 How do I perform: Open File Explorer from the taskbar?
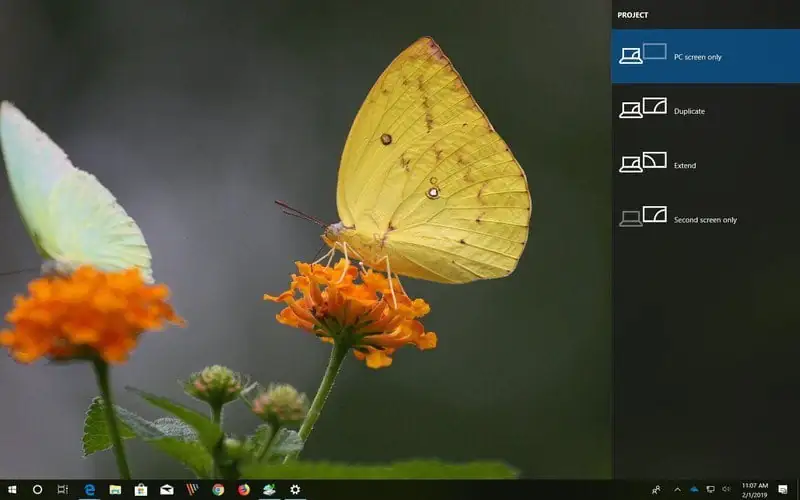pos(115,490)
